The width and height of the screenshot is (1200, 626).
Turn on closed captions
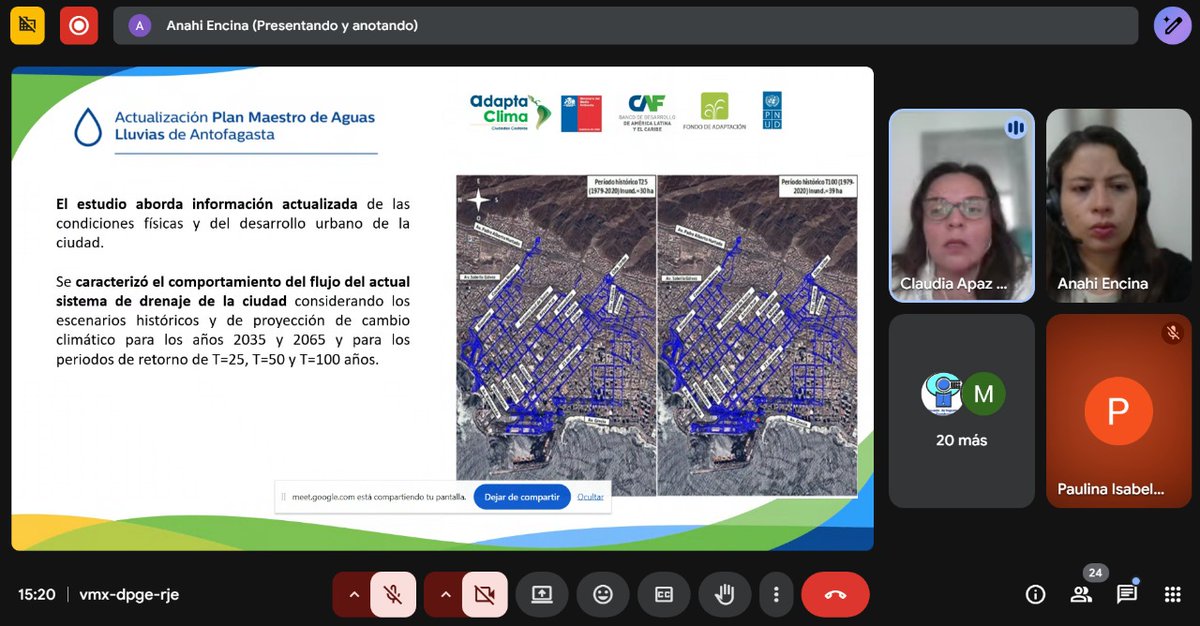pyautogui.click(x=663, y=594)
